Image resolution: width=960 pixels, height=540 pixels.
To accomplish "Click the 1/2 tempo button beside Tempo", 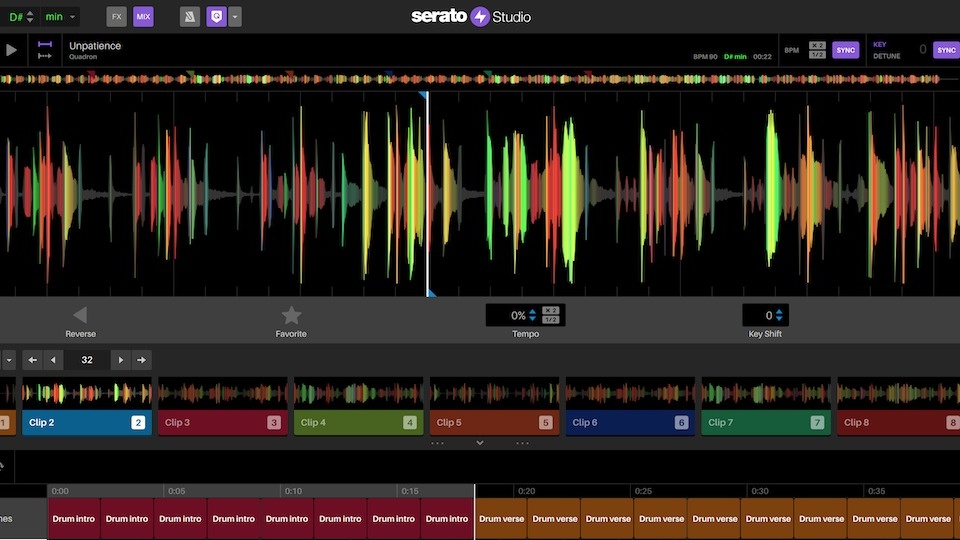I will coord(550,320).
